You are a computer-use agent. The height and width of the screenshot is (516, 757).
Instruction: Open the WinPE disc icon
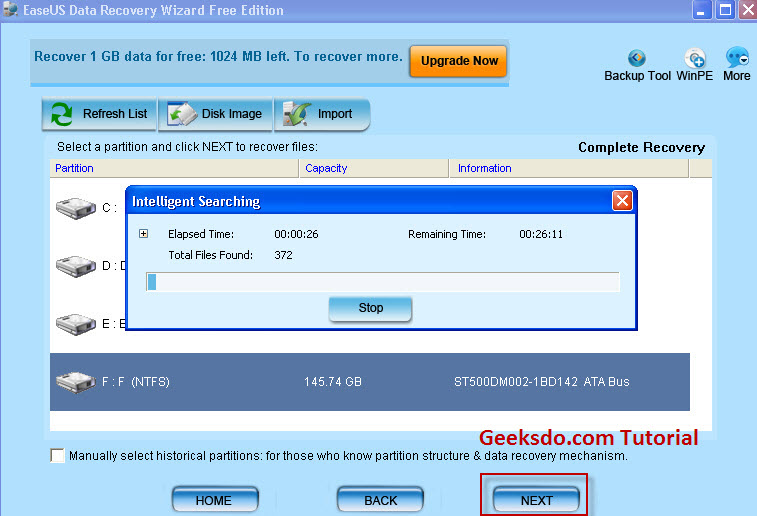[x=695, y=58]
